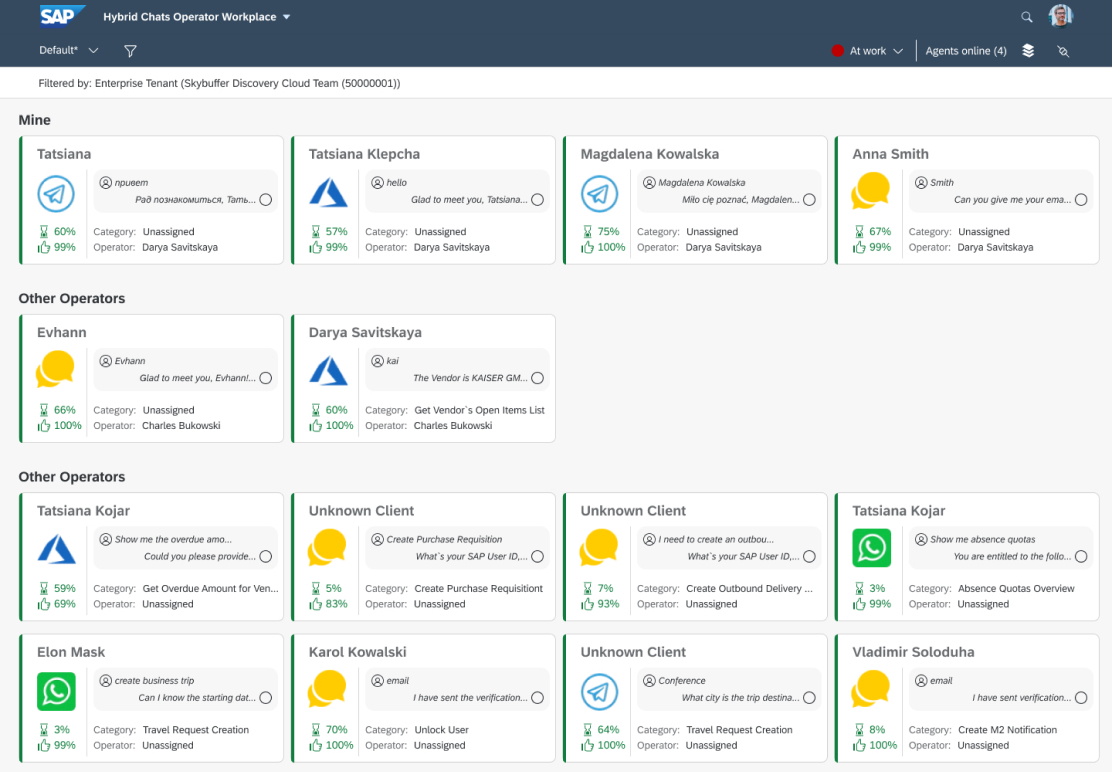1112x772 pixels.
Task: Open the user profile avatar
Action: (1060, 16)
